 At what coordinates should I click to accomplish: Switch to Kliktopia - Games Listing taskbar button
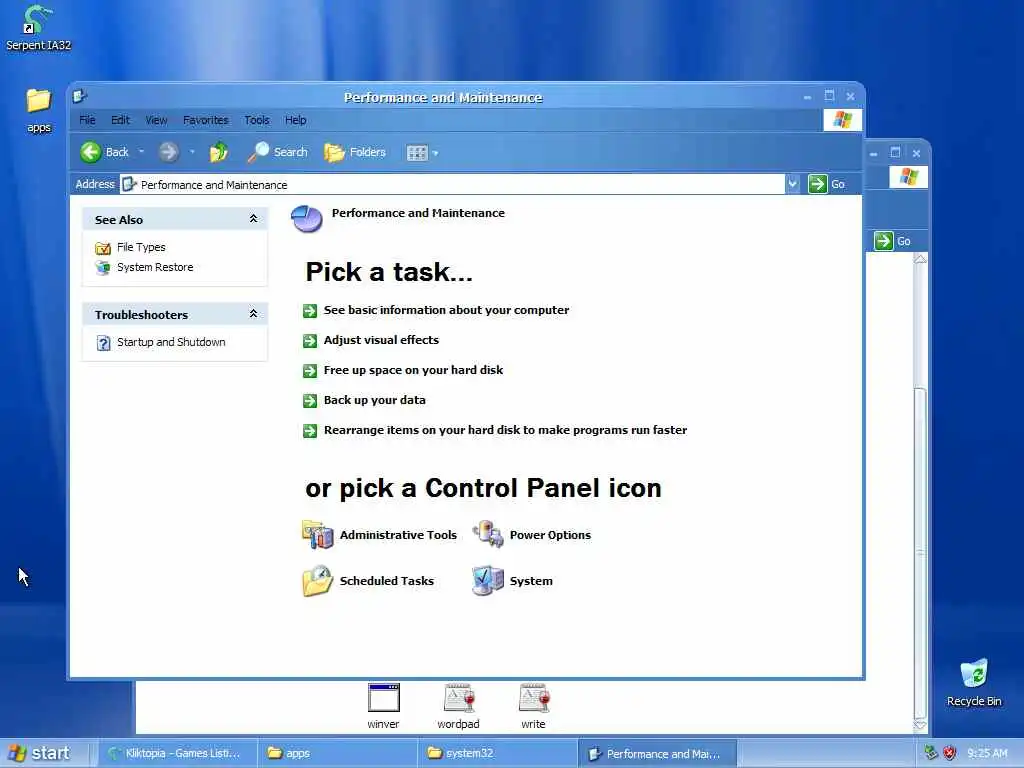tap(176, 754)
